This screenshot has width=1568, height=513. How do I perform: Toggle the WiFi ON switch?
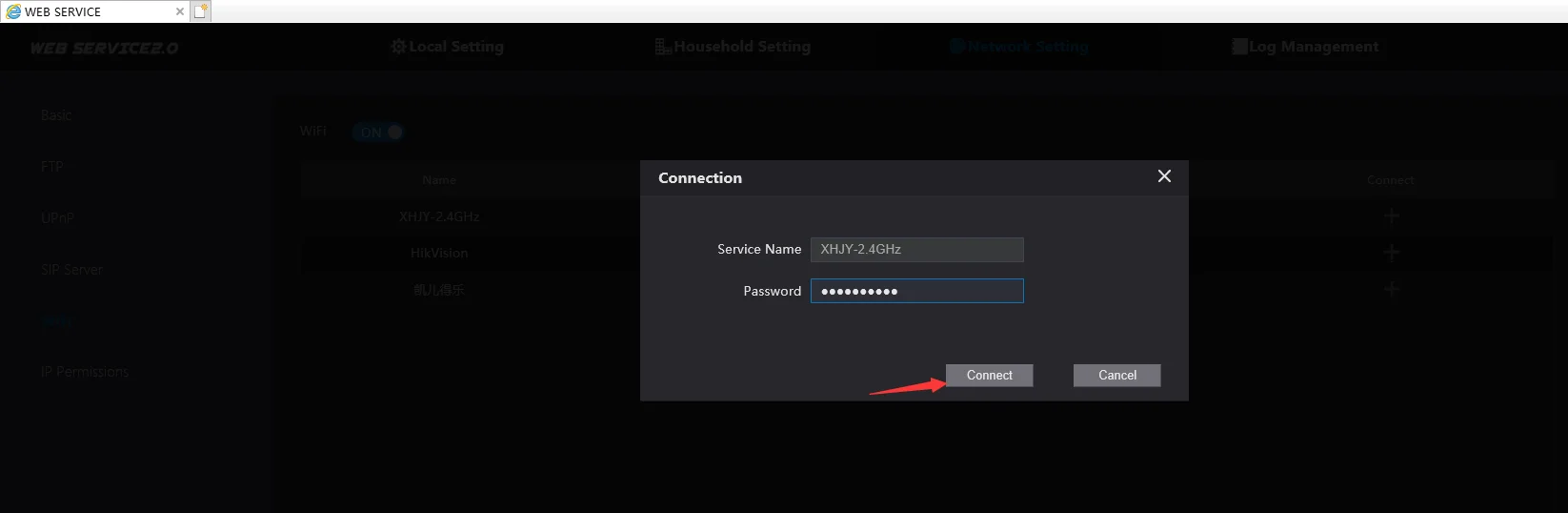point(379,133)
